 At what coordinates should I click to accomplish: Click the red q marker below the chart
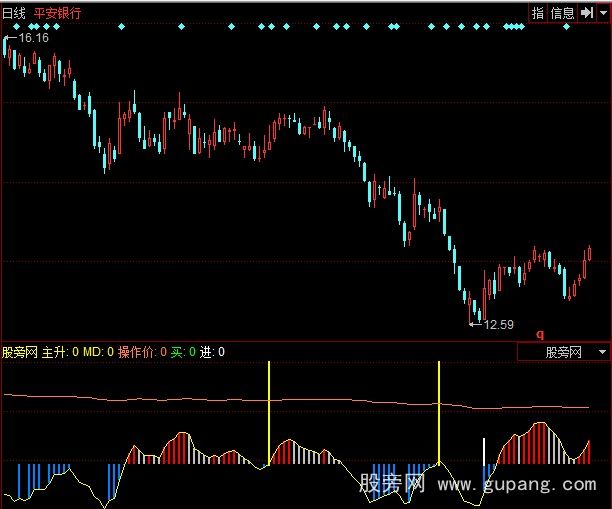(x=540, y=334)
